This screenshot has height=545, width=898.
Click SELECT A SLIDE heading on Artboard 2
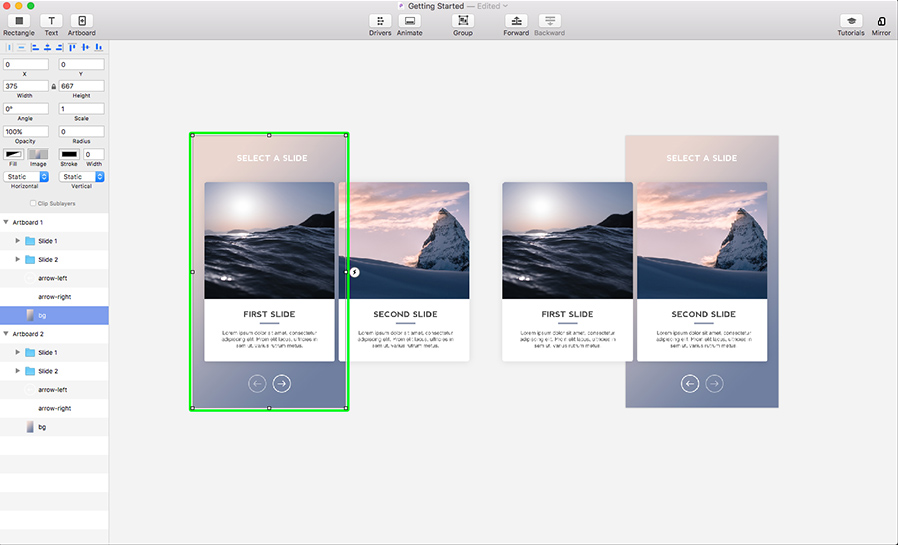tap(702, 158)
